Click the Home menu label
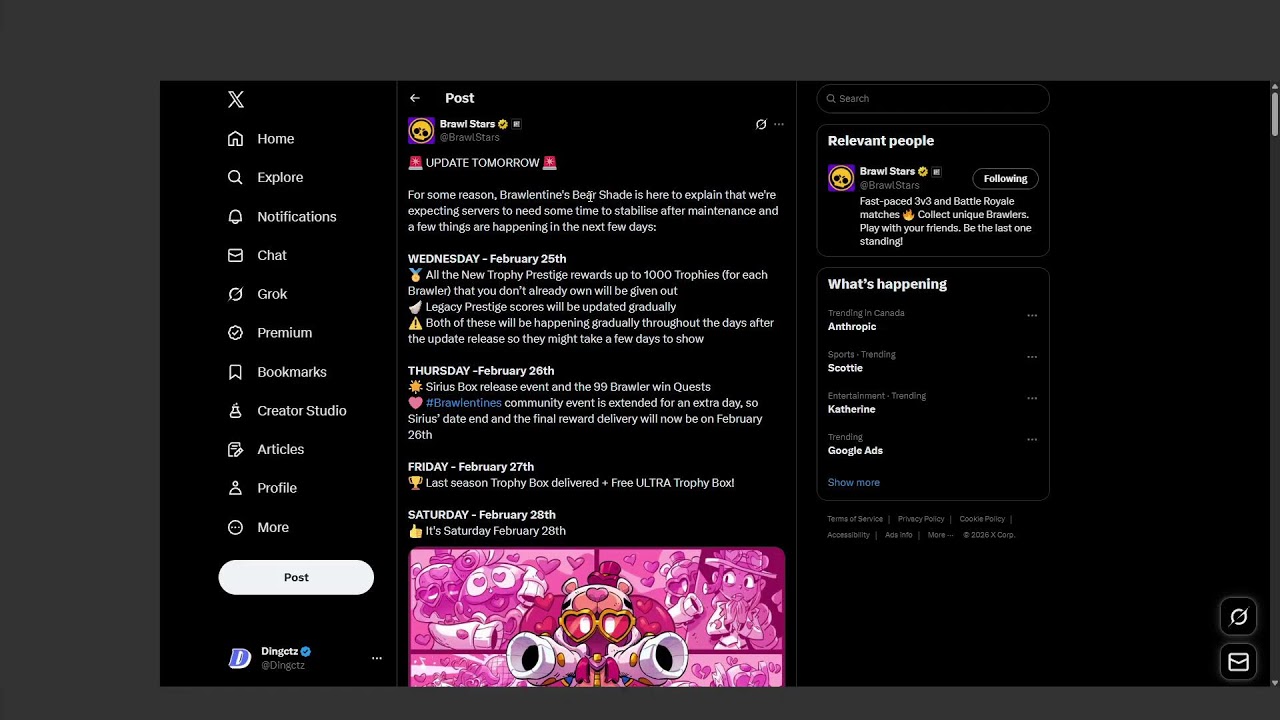The width and height of the screenshot is (1280, 720). 276,139
